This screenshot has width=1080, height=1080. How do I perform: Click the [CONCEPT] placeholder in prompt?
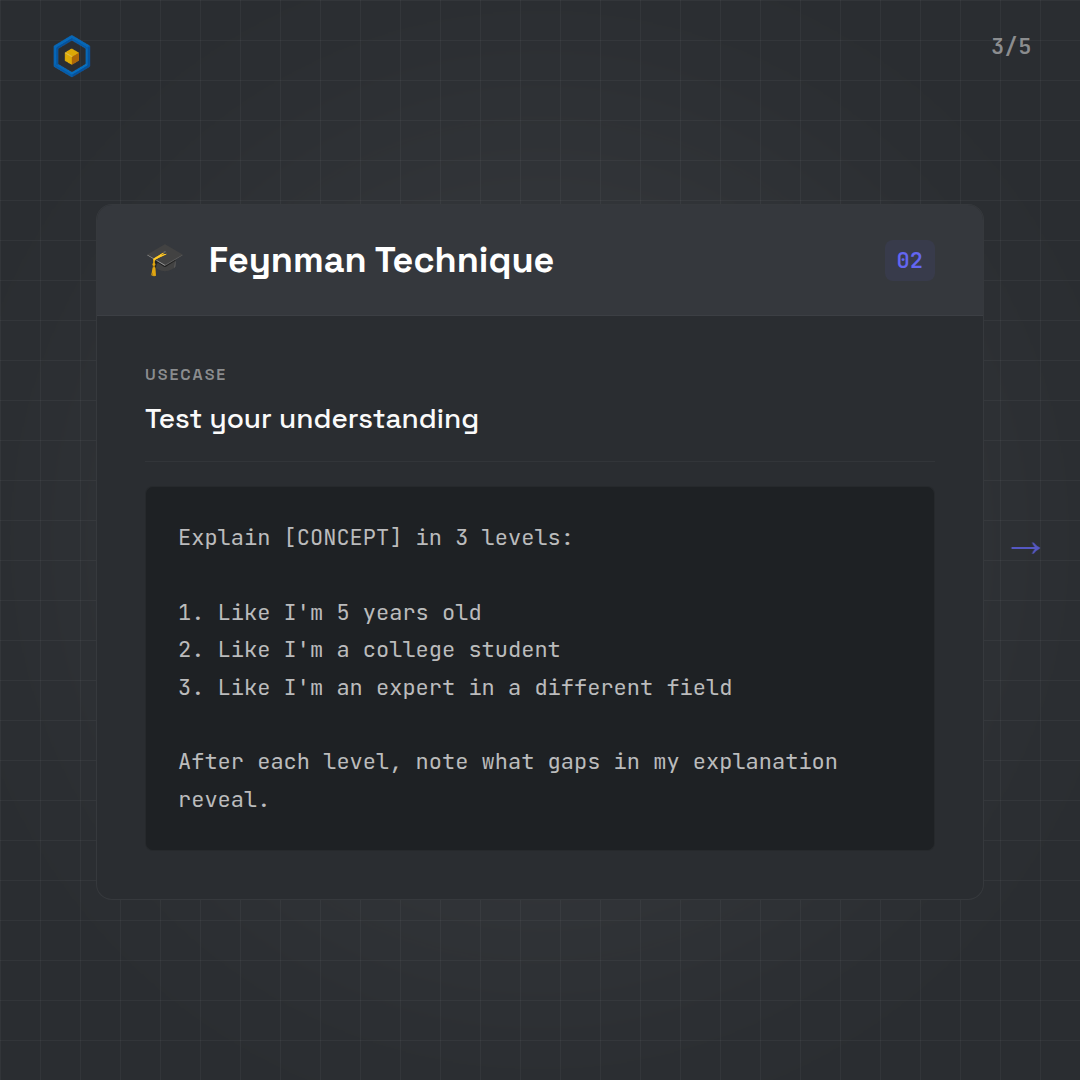342,538
